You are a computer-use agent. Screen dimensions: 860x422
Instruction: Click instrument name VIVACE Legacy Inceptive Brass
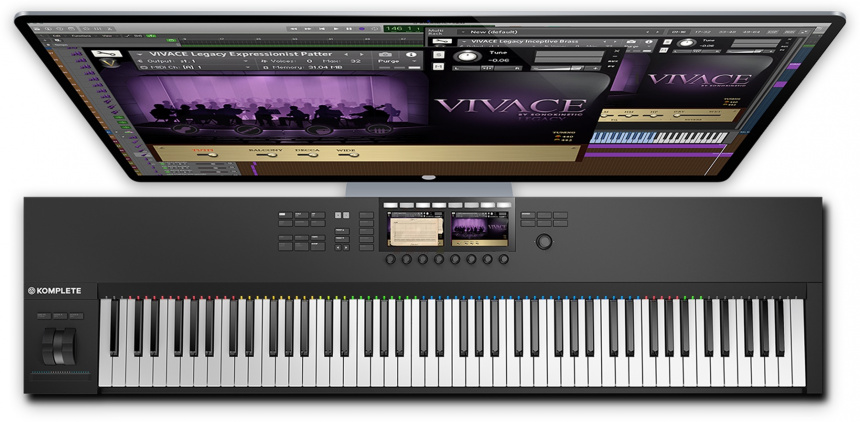pyautogui.click(x=525, y=41)
